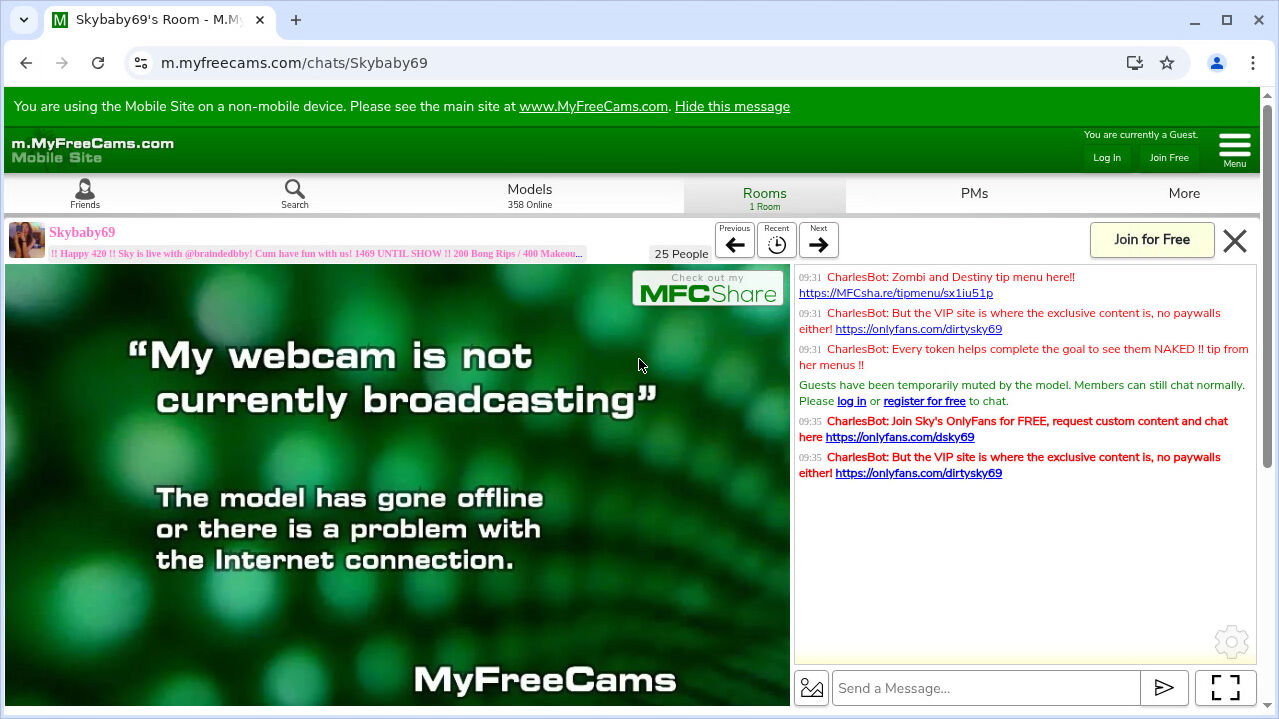The height and width of the screenshot is (719, 1279).
Task: Click the Hide this message link
Action: (732, 106)
